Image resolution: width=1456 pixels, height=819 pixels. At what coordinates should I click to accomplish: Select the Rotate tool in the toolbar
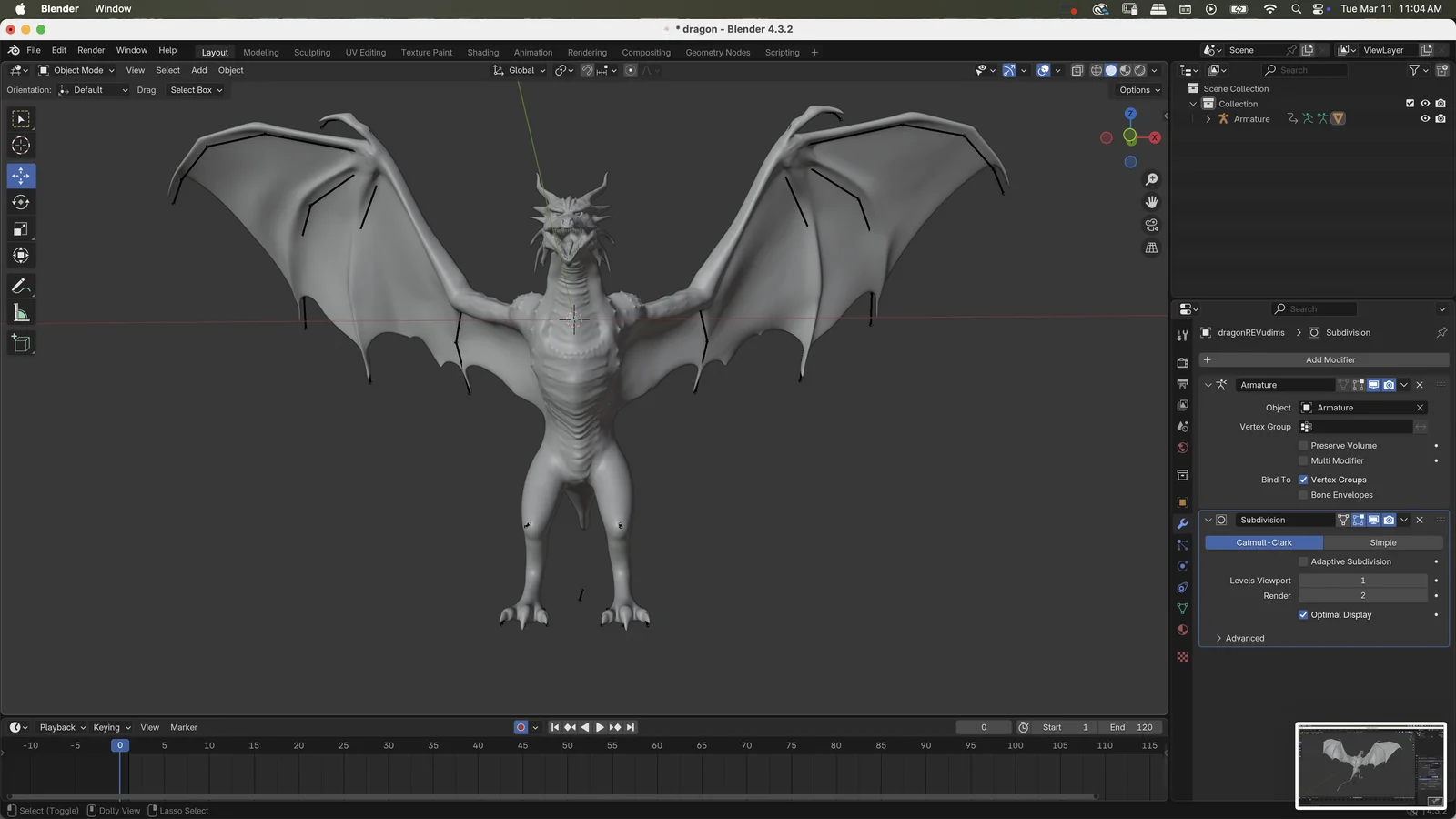tap(20, 202)
